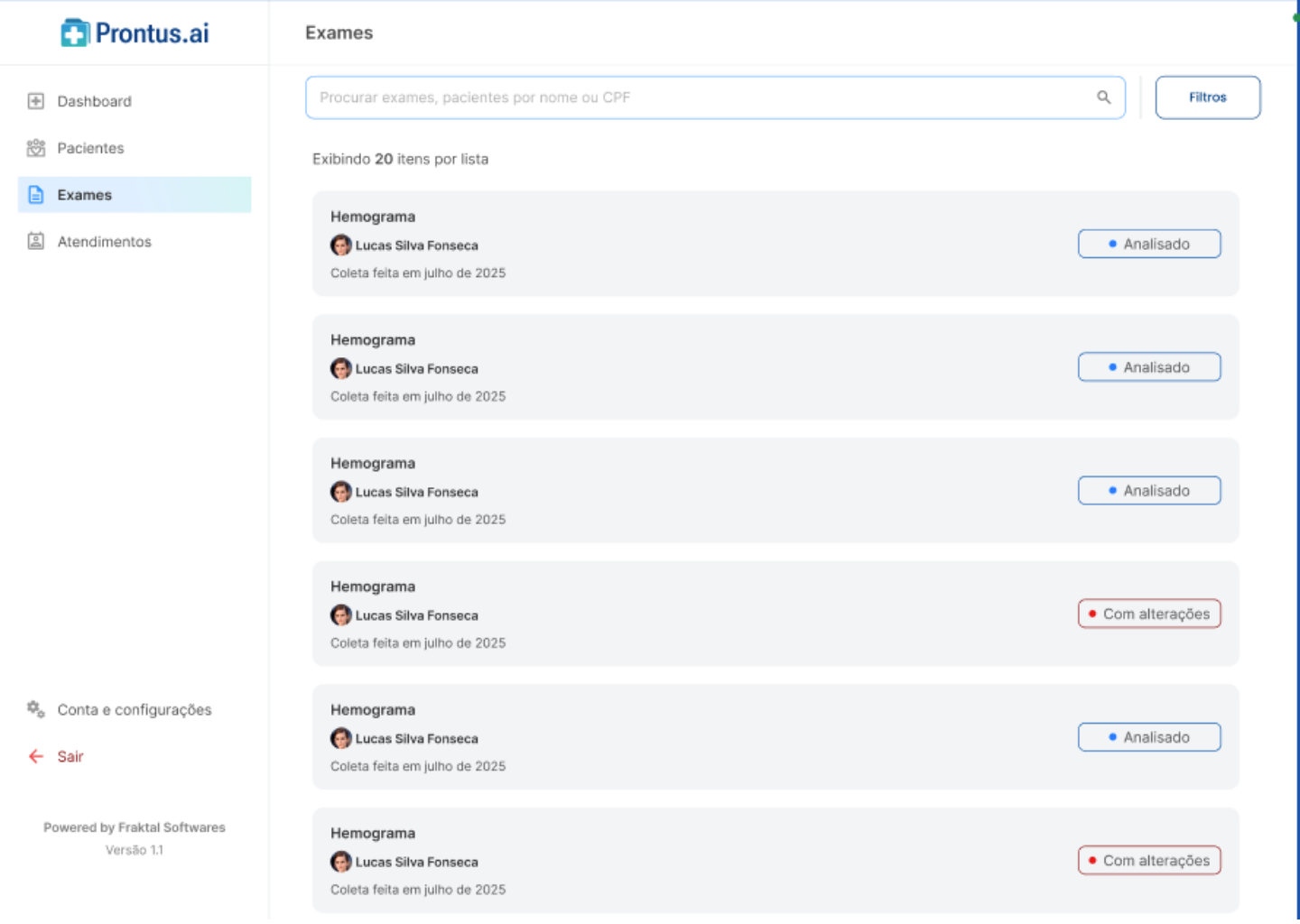Click the Com alterações badge on last card
The image size is (1300, 924).
pos(1149,861)
